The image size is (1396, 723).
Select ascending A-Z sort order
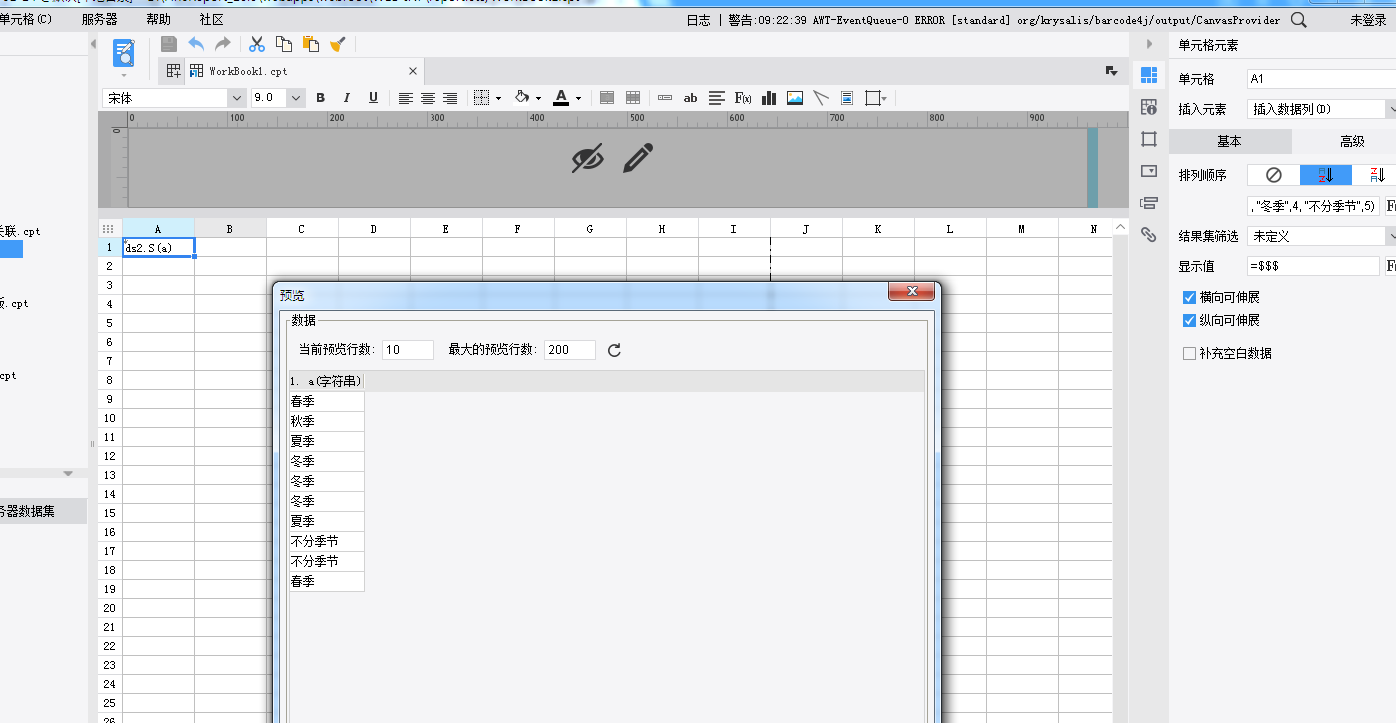[1326, 175]
